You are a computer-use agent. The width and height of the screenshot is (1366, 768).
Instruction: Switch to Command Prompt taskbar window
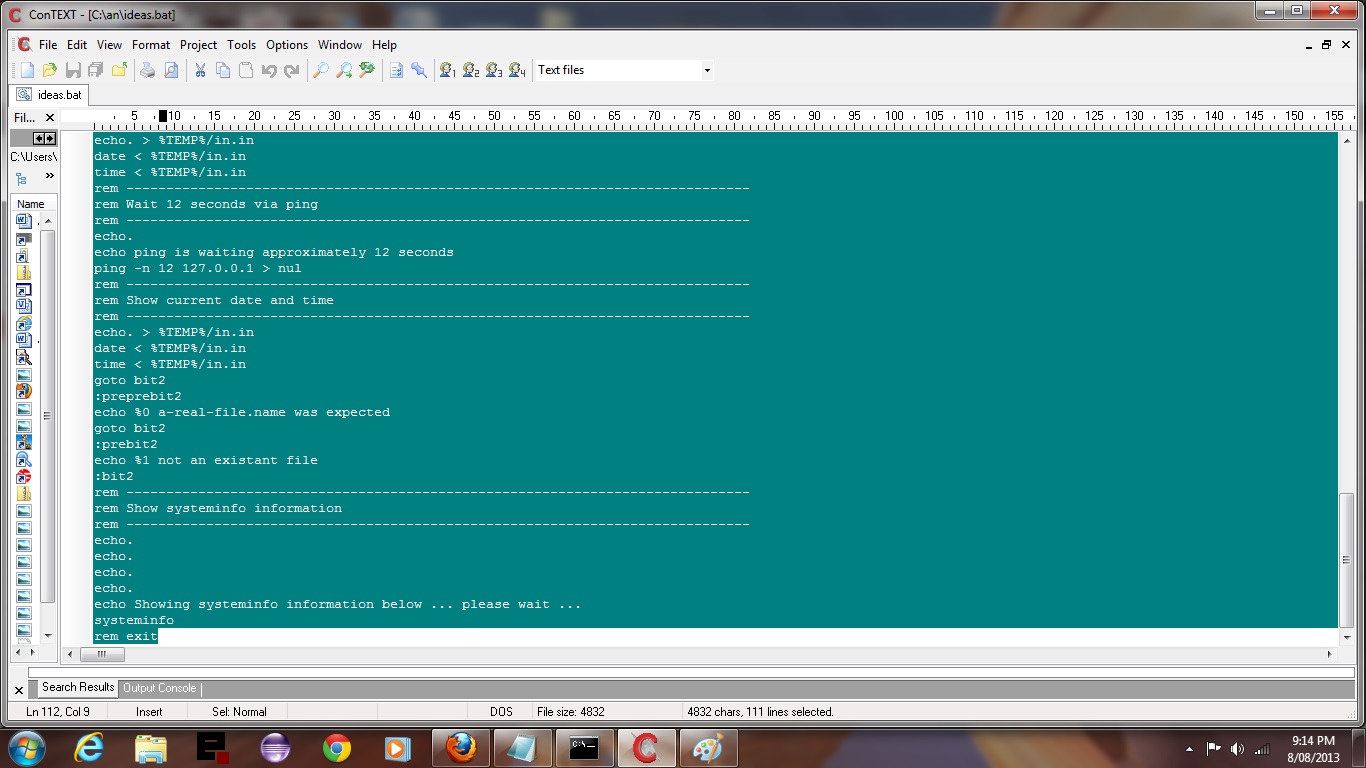coord(585,748)
